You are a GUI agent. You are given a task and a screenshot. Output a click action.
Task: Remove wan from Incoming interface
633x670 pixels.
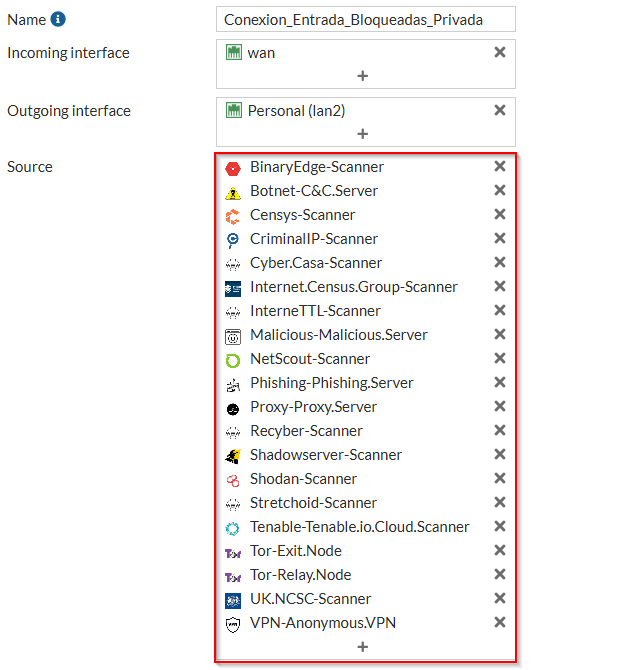click(500, 52)
